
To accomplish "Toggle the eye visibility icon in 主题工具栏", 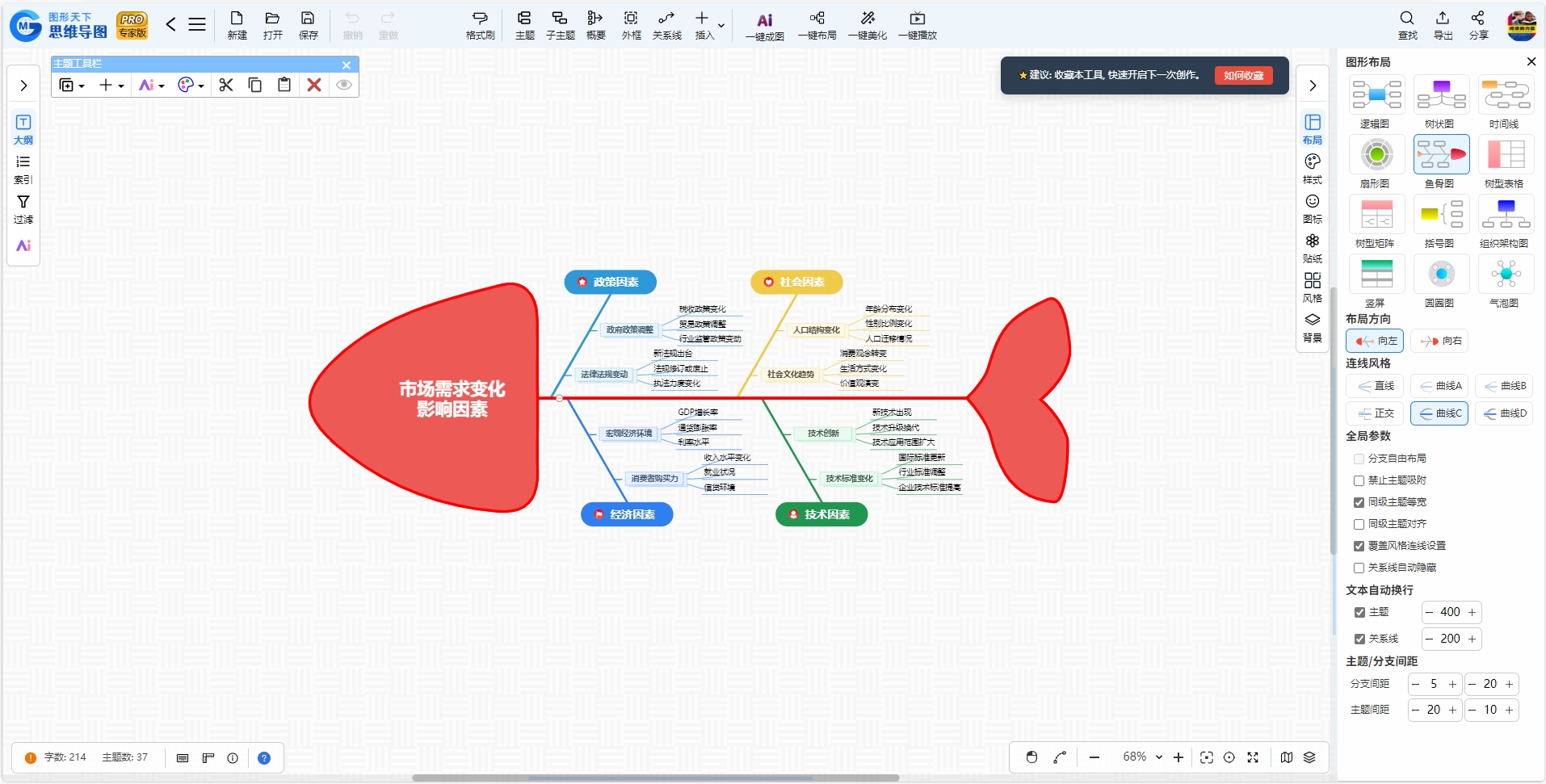I will click(344, 85).
